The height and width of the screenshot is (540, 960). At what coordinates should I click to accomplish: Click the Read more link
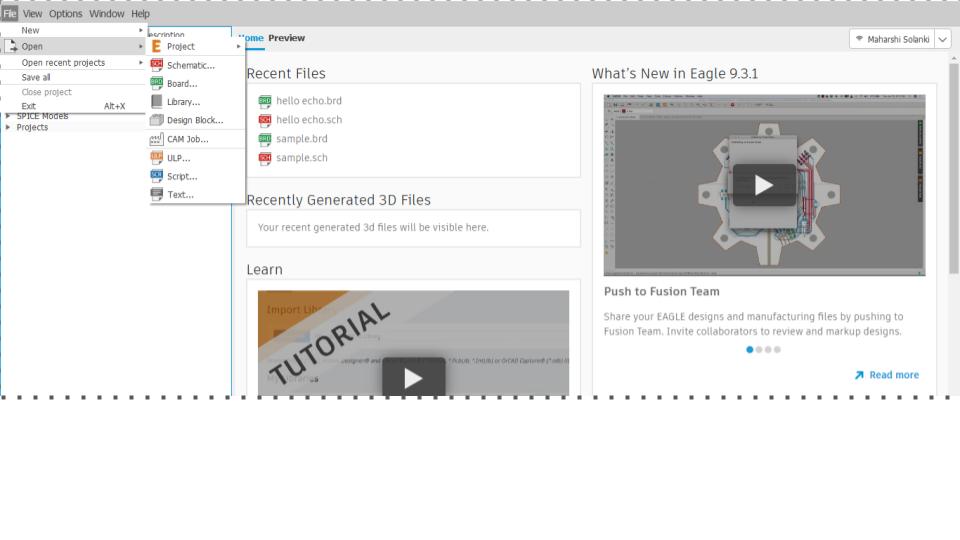pyautogui.click(x=894, y=375)
